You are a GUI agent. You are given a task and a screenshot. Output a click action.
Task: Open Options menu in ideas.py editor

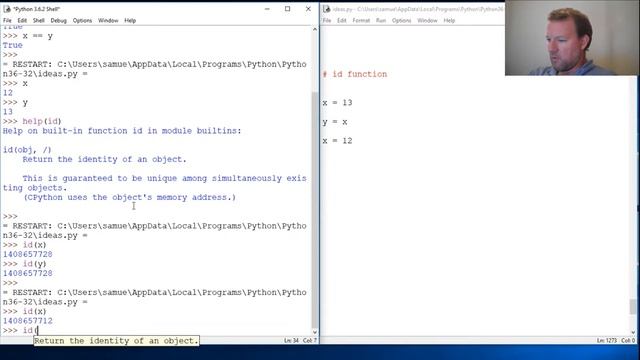coord(402,20)
